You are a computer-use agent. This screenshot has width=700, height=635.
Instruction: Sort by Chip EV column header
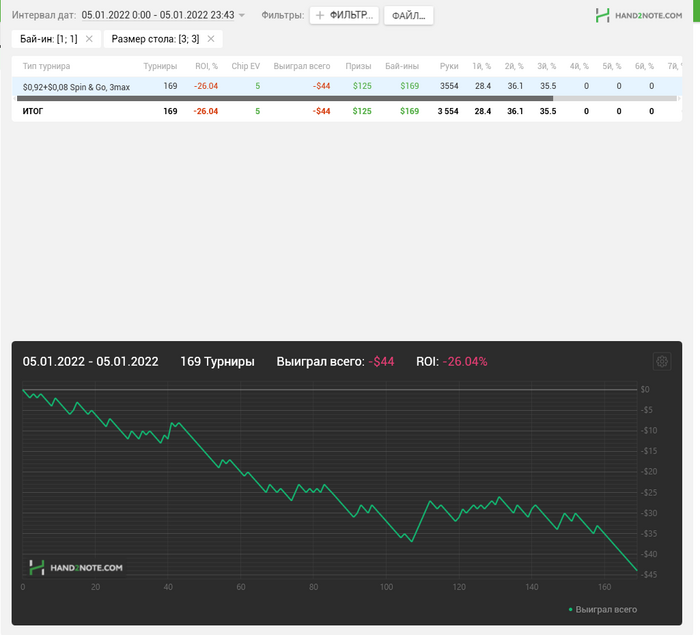click(x=245, y=66)
